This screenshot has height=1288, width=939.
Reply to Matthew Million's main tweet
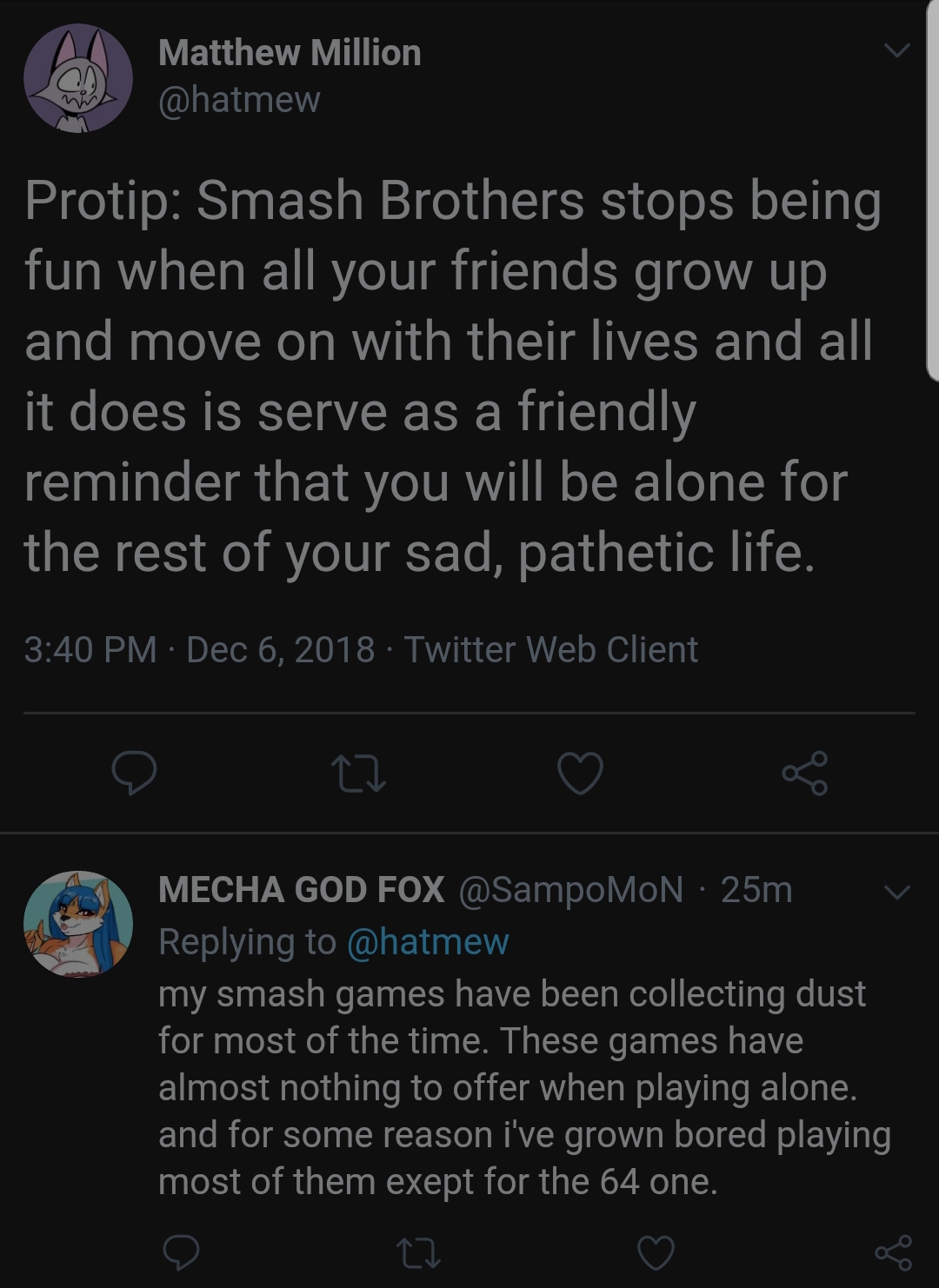[x=134, y=773]
